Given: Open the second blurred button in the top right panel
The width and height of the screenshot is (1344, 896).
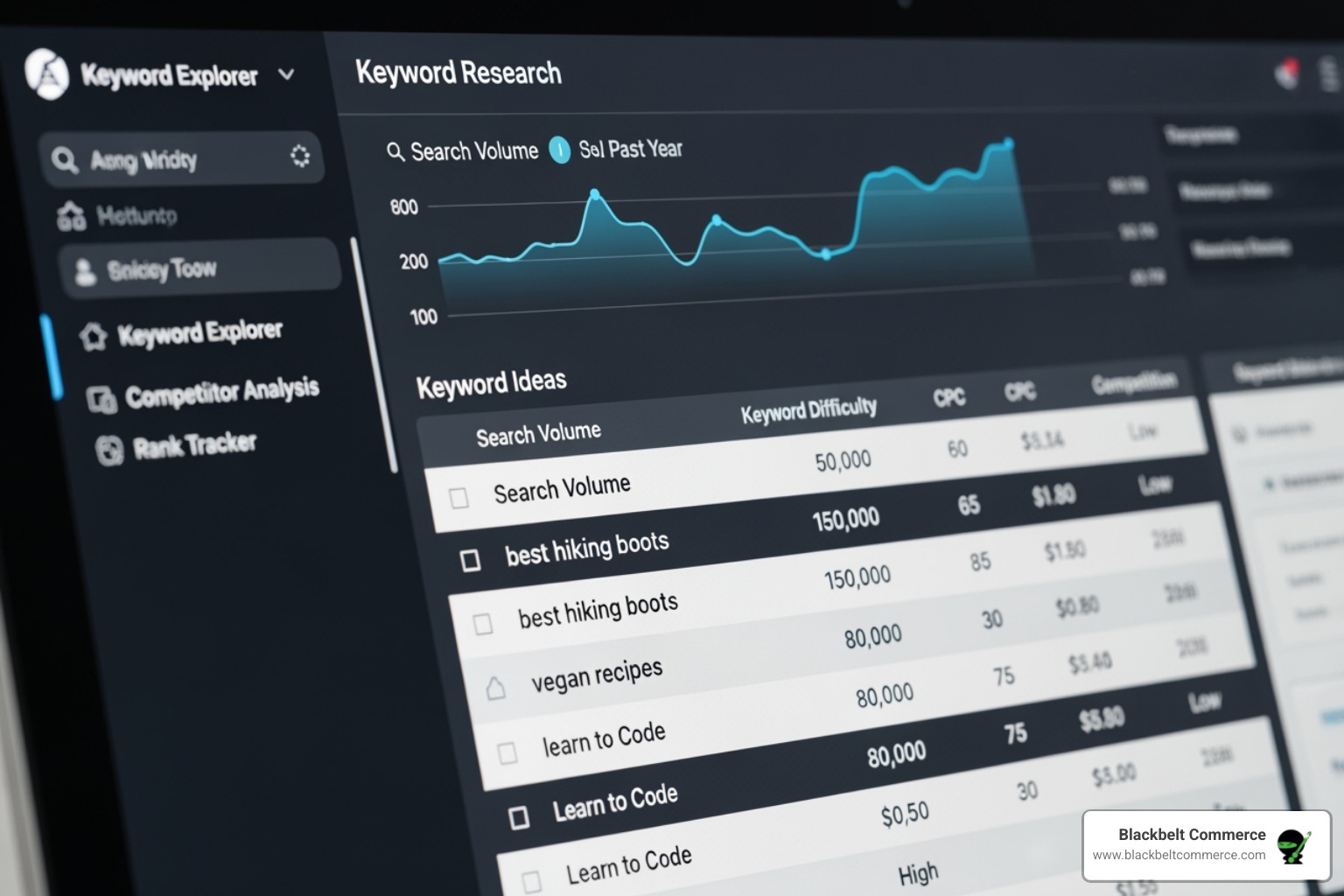Looking at the screenshot, I should 1260,191.
